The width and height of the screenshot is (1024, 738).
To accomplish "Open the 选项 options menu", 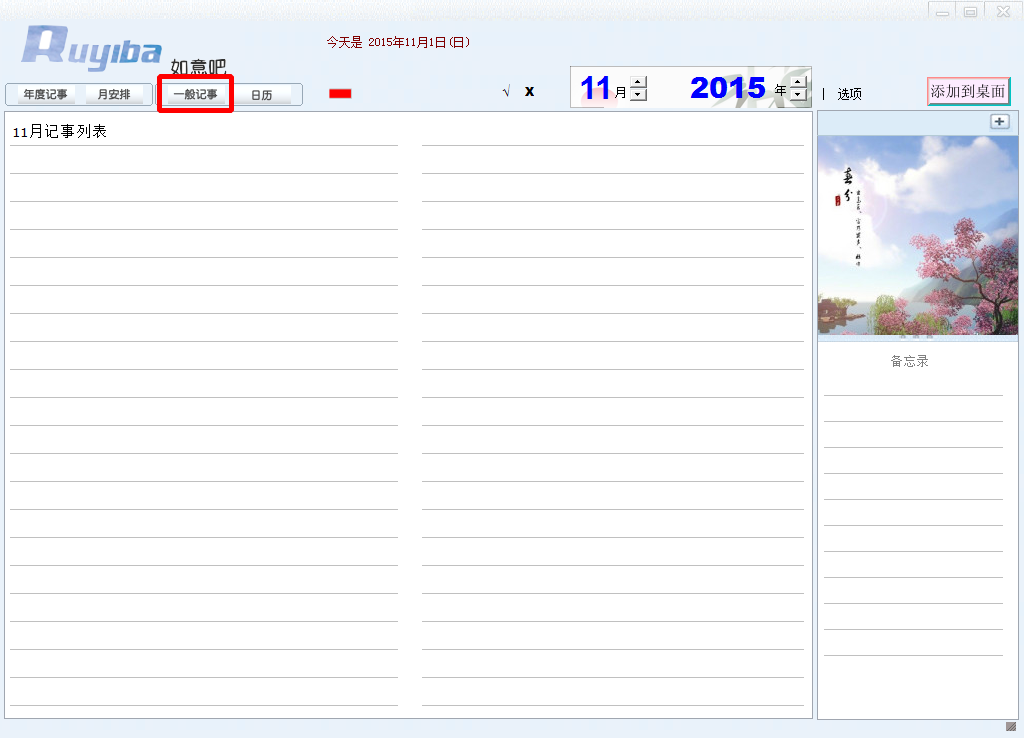I will [x=850, y=94].
